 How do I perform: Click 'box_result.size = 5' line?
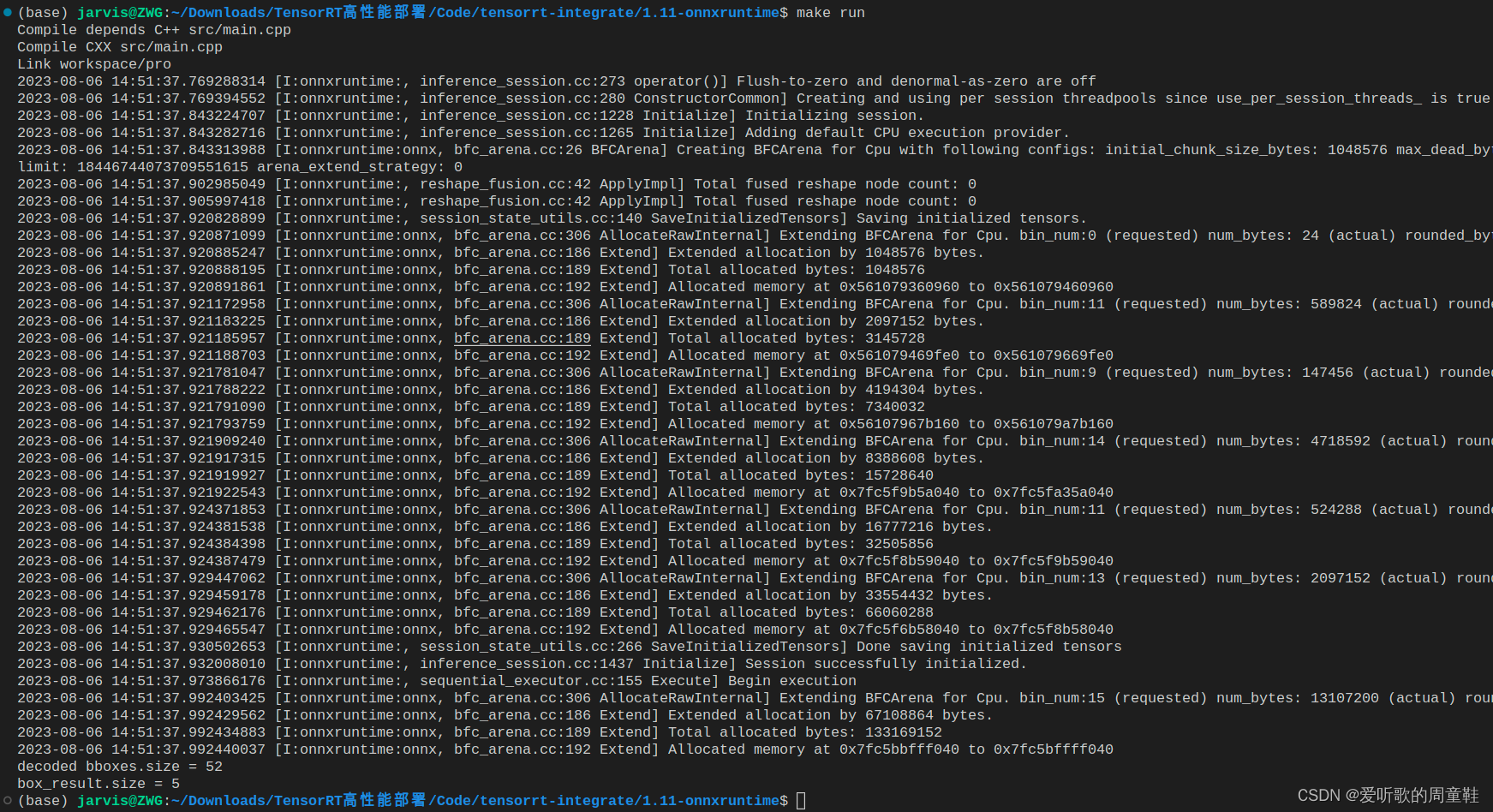[x=99, y=784]
